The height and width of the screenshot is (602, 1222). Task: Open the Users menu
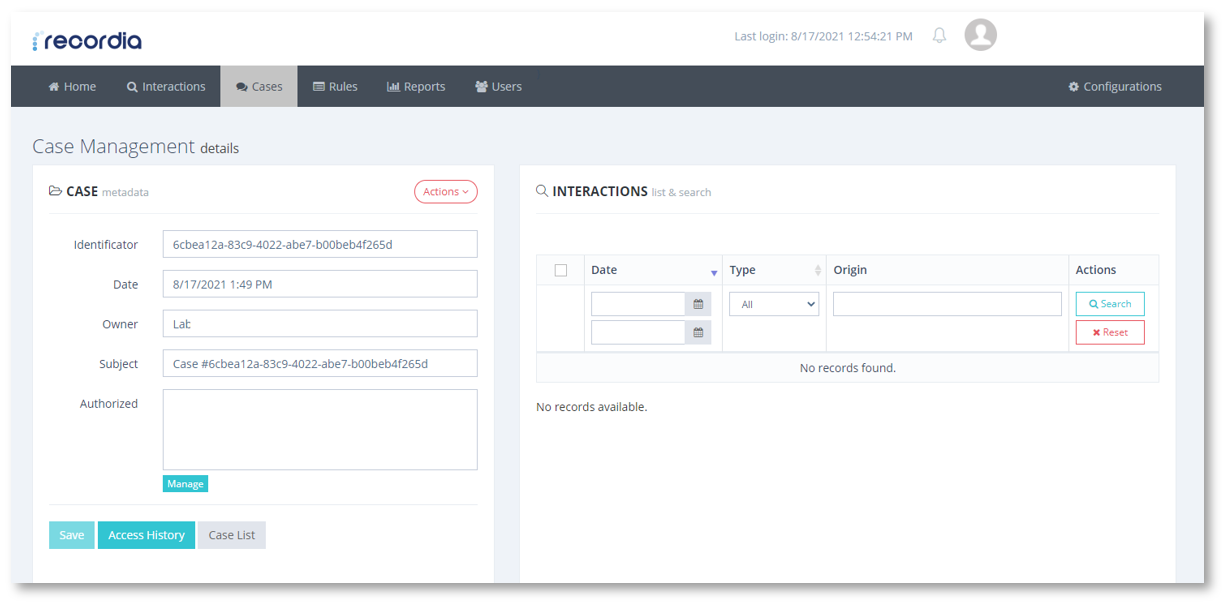coord(498,87)
